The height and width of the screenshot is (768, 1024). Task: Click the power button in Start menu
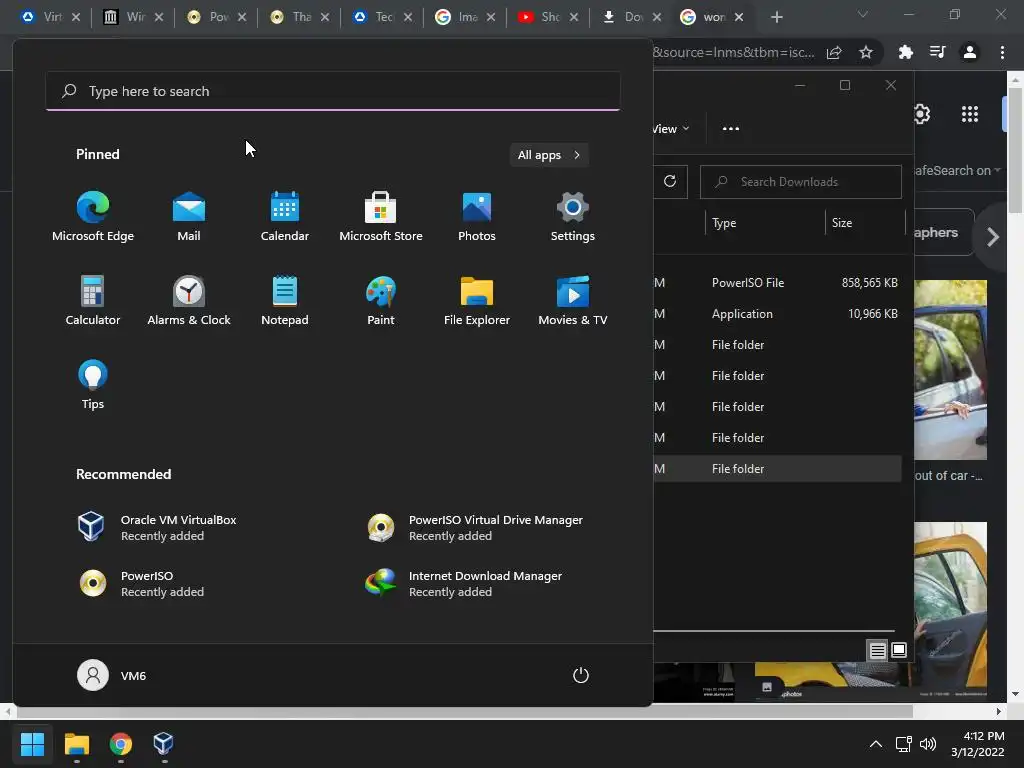point(581,675)
